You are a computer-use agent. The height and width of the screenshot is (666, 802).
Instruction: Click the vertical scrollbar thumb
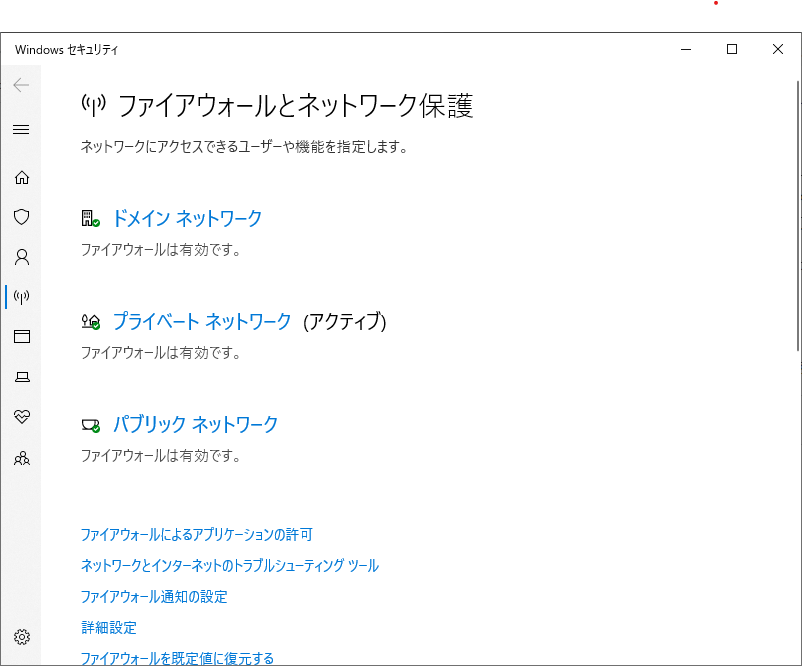click(x=798, y=215)
